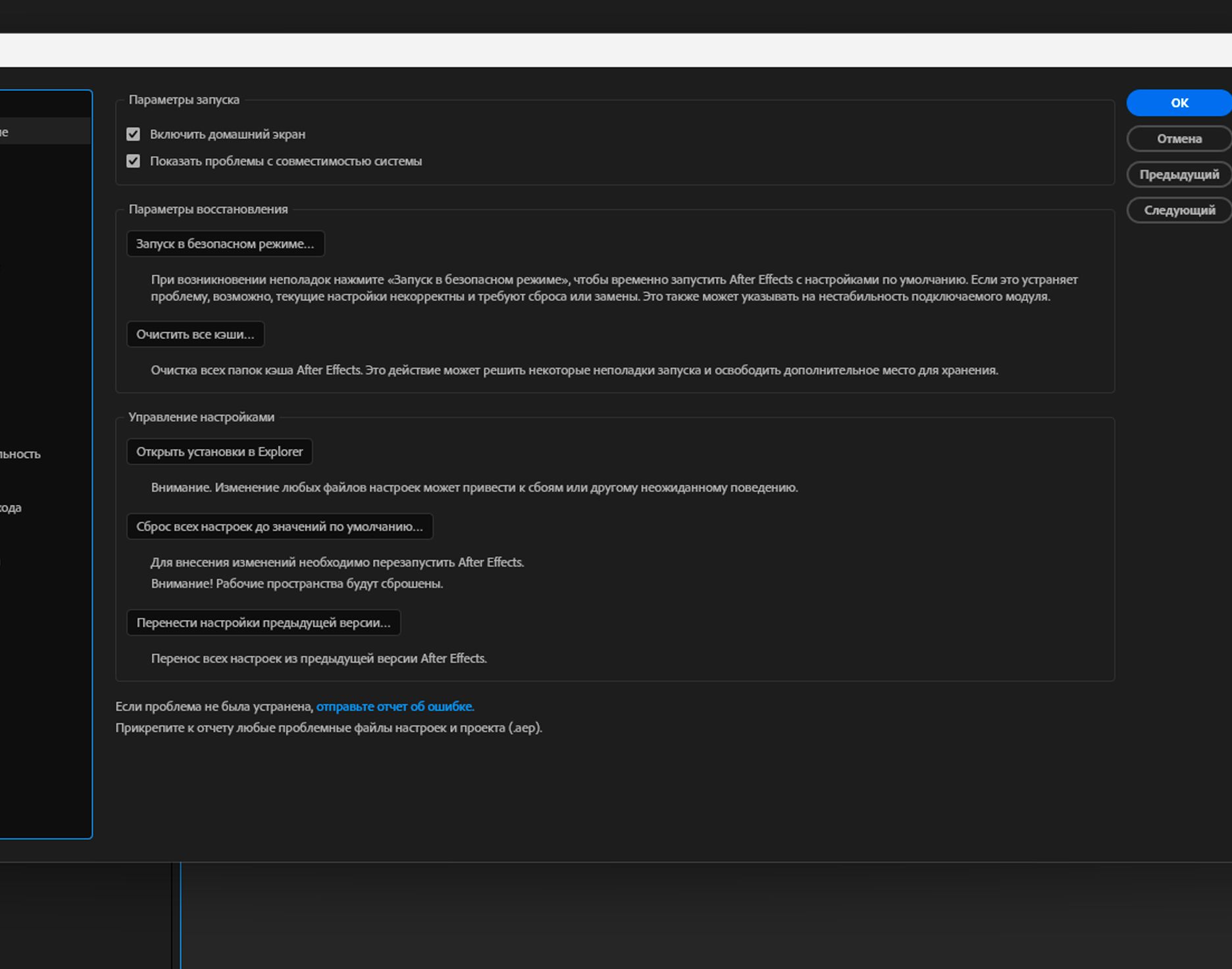Click the line "Прикрепите к отчету любые проблемные файлы"

pyautogui.click(x=329, y=728)
